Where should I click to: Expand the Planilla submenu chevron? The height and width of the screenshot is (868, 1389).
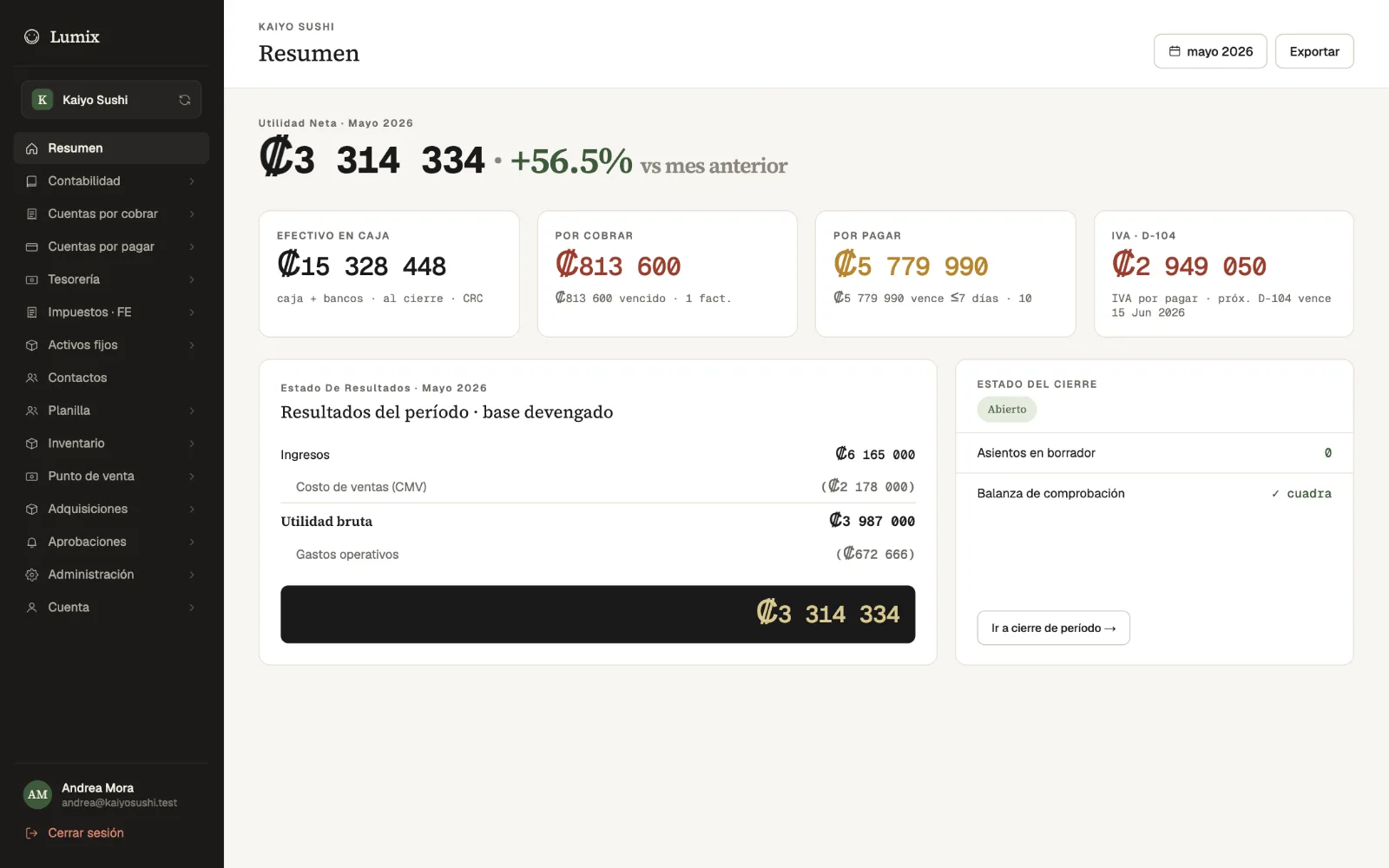(192, 411)
